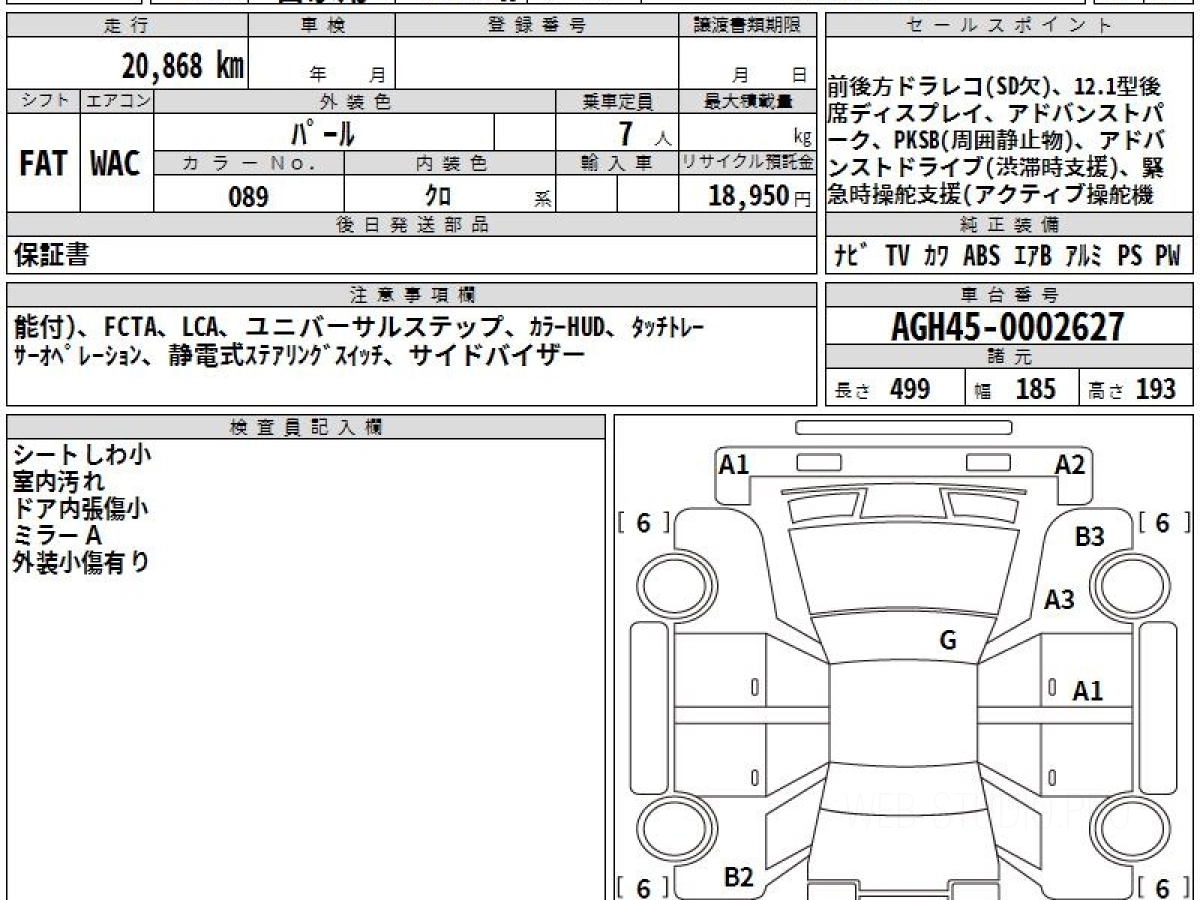Click the A1 mark beside the right door
The image size is (1200, 900).
[1087, 690]
